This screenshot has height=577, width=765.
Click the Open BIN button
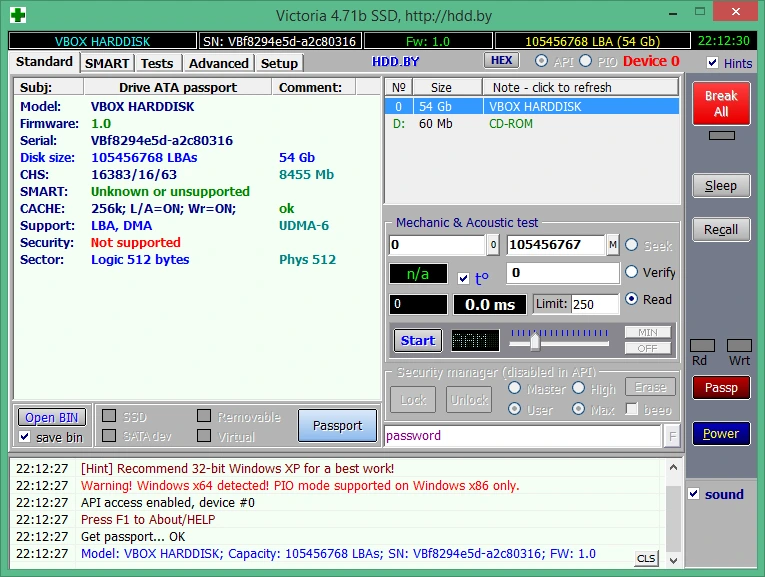pos(52,418)
